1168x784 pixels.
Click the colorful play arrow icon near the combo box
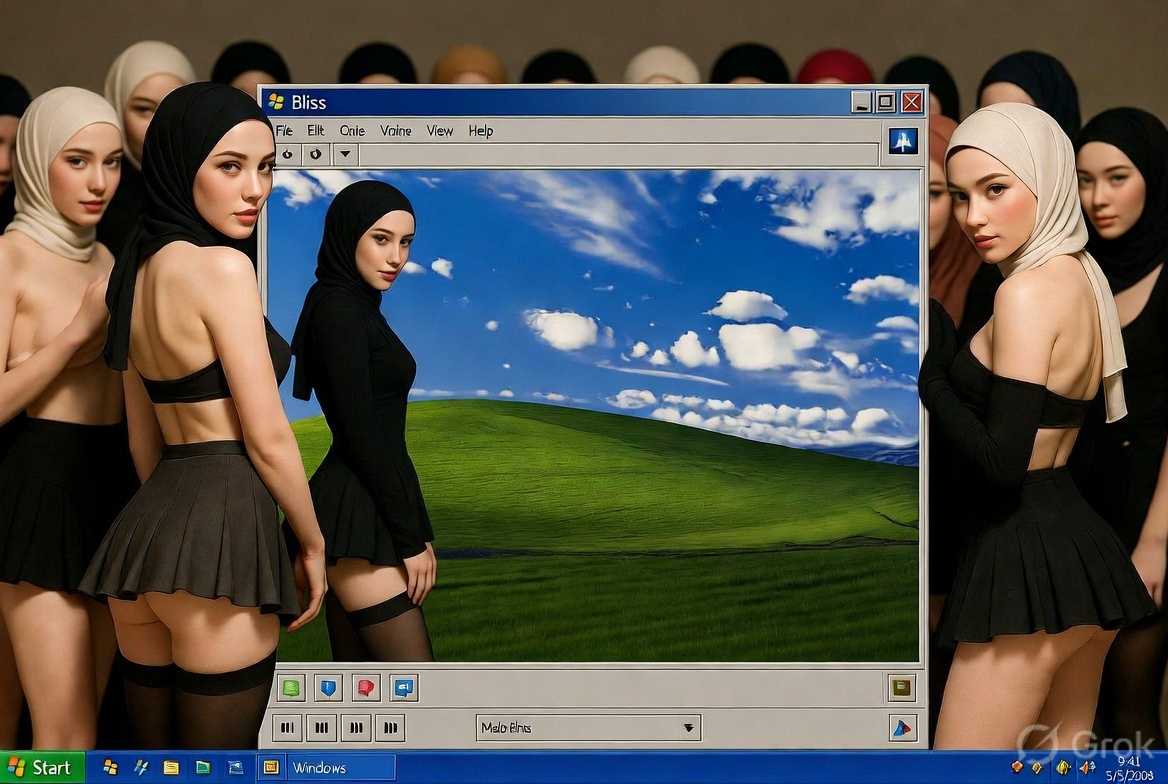point(902,728)
